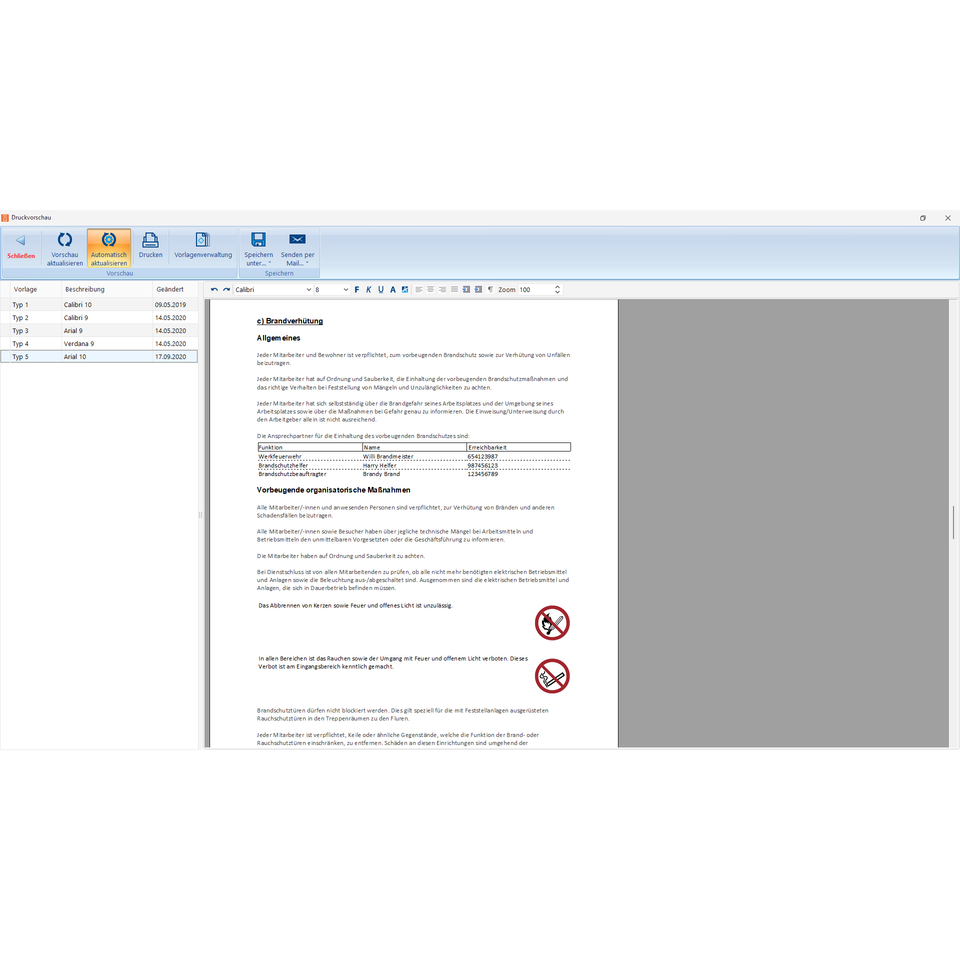
Task: Toggle italic (K) formatting
Action: 369,290
